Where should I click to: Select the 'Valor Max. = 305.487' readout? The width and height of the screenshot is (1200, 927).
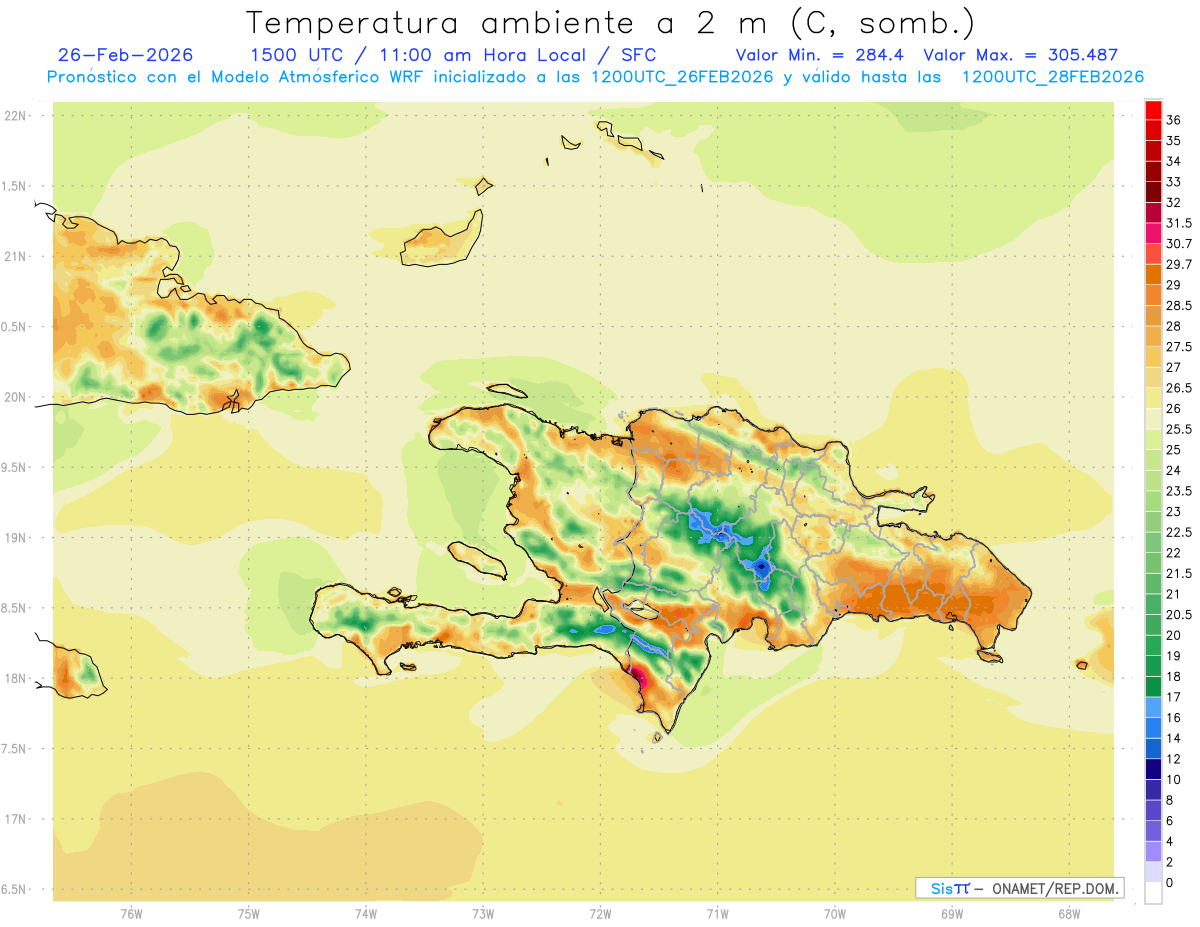[1021, 55]
